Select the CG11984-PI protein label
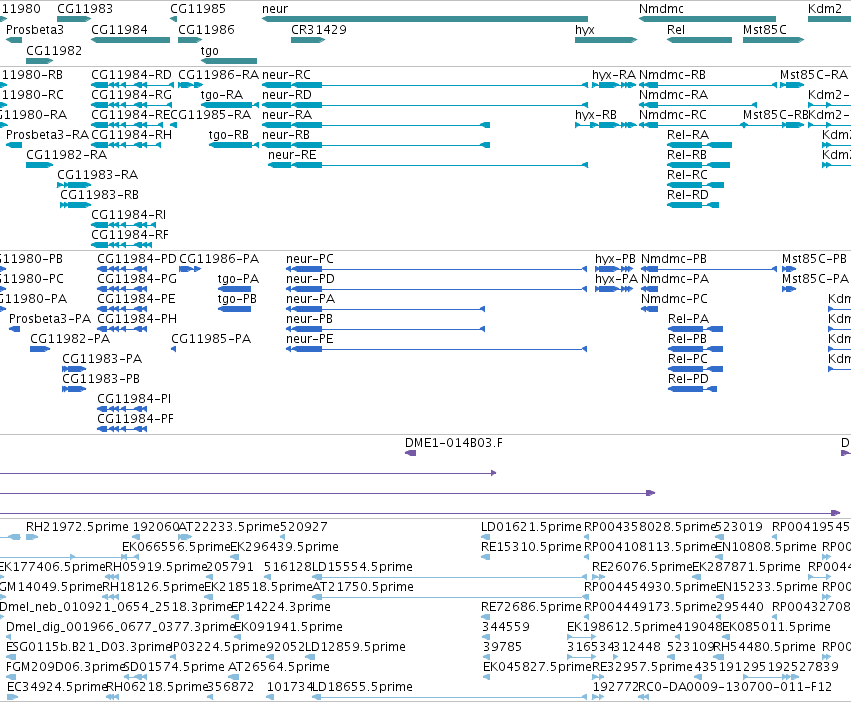 [x=134, y=399]
